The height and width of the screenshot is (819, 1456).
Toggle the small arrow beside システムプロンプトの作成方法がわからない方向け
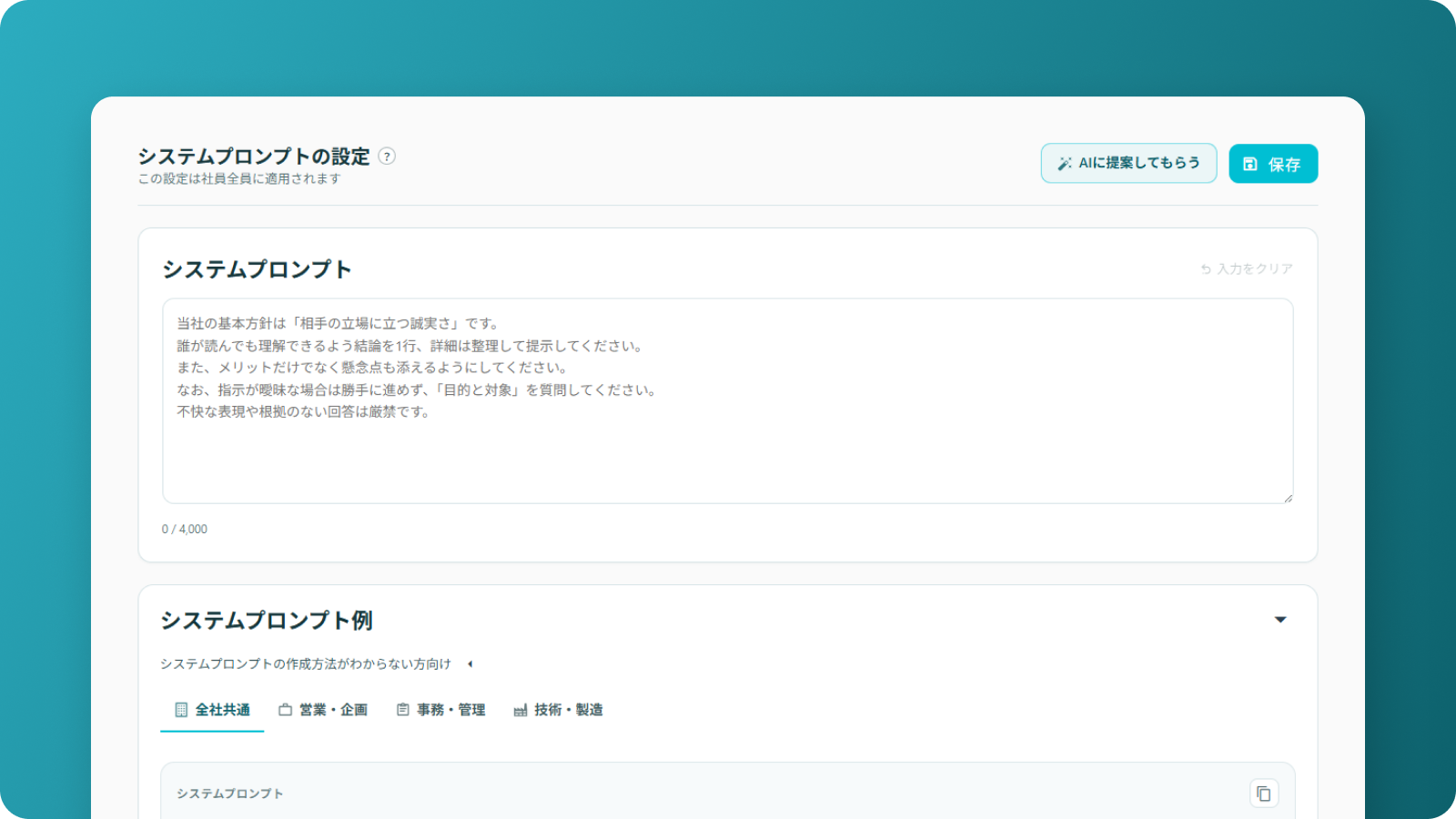click(470, 664)
